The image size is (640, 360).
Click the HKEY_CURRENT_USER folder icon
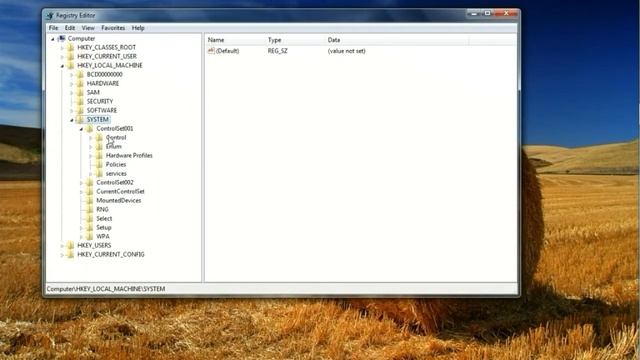(71, 56)
